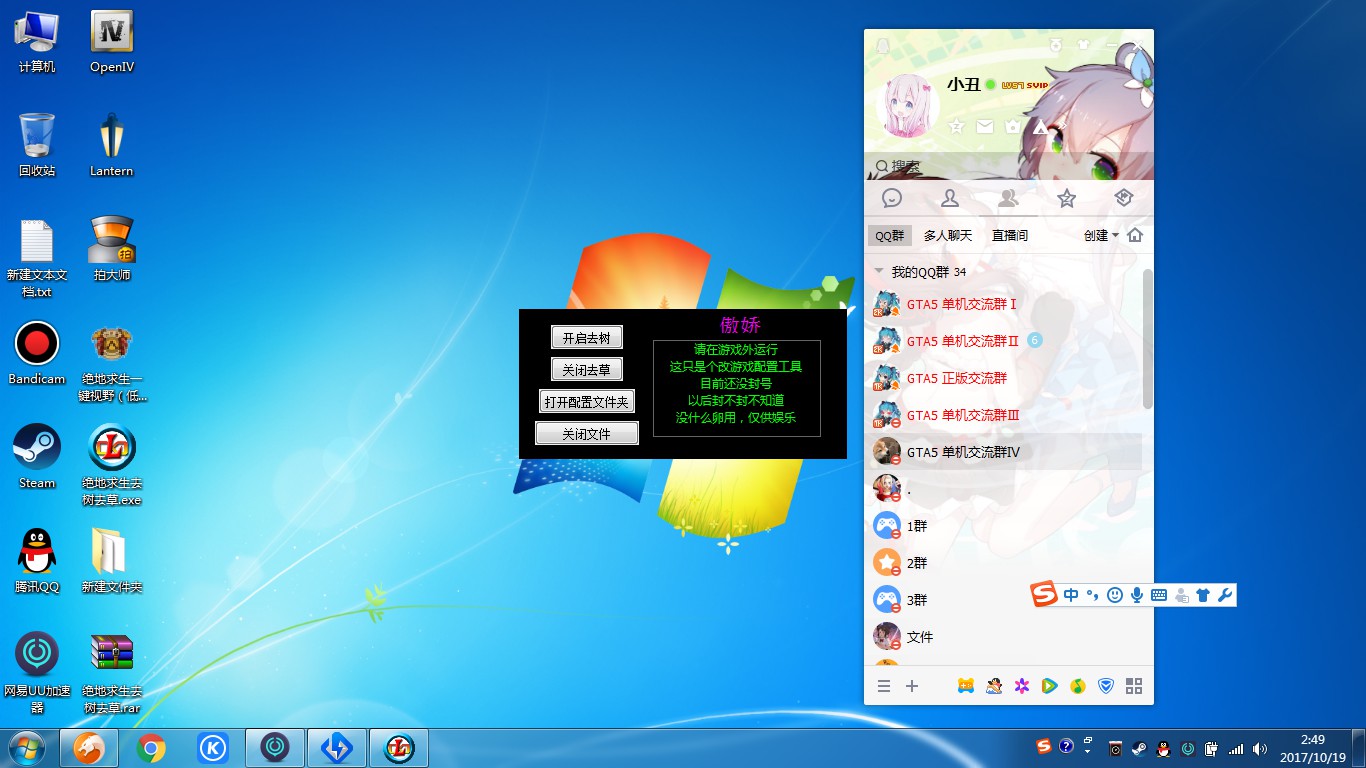Open Sogou skin shirt icon
Screen dimensions: 1366x768
[x=1203, y=595]
